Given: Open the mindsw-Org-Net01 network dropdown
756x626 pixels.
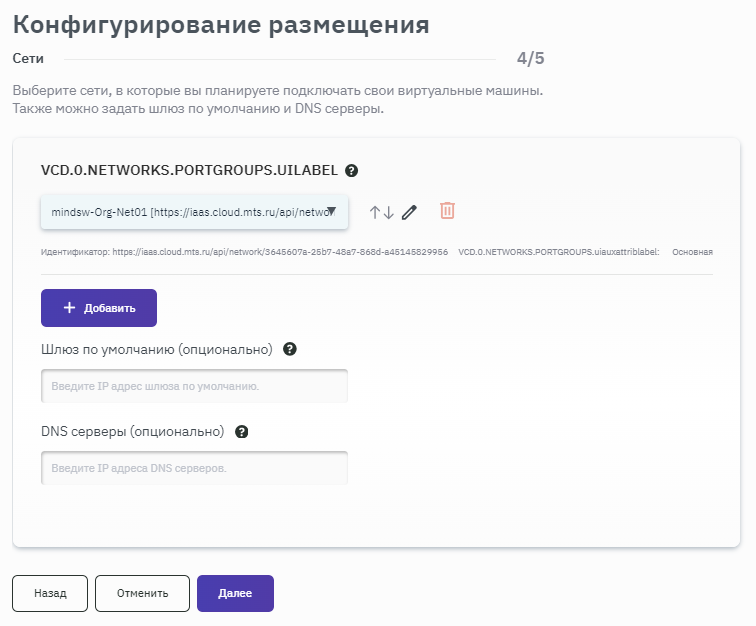Looking at the screenshot, I should (x=190, y=212).
